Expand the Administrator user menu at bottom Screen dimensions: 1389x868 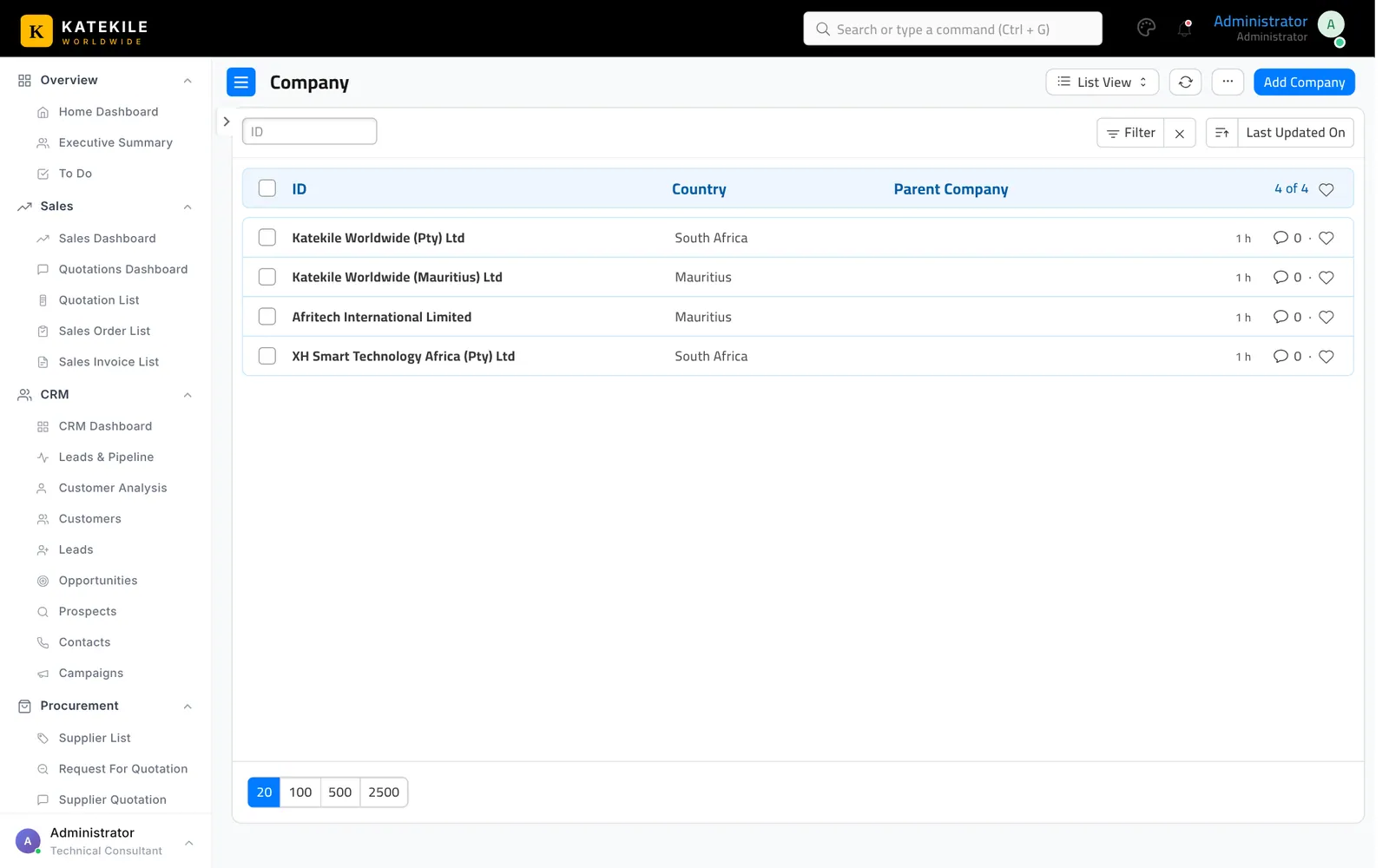(188, 843)
